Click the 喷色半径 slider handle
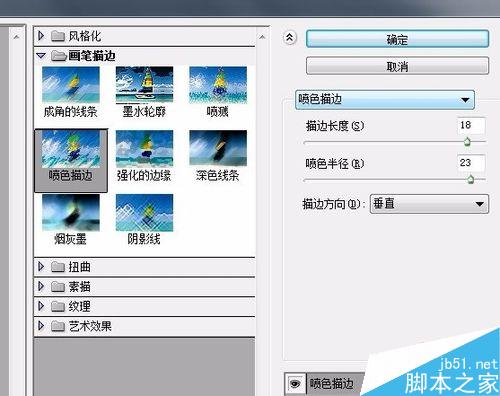This screenshot has height=396, width=500. click(470, 179)
